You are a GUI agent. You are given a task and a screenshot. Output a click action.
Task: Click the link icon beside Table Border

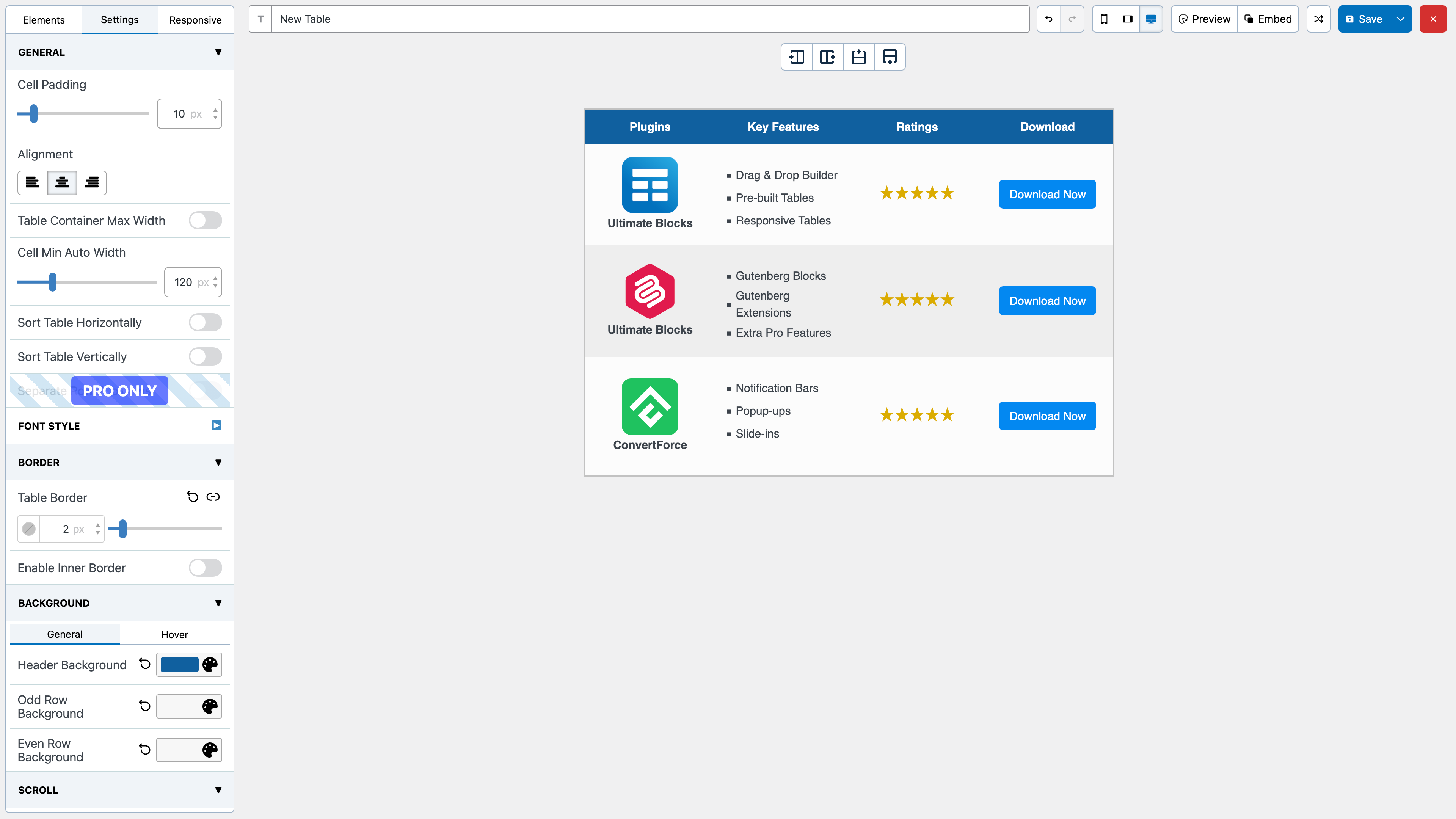coord(213,497)
